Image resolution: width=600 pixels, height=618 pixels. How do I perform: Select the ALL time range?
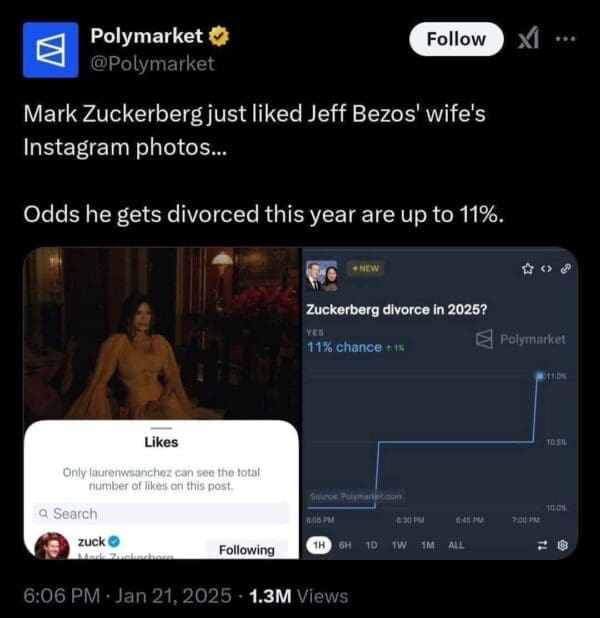click(455, 545)
